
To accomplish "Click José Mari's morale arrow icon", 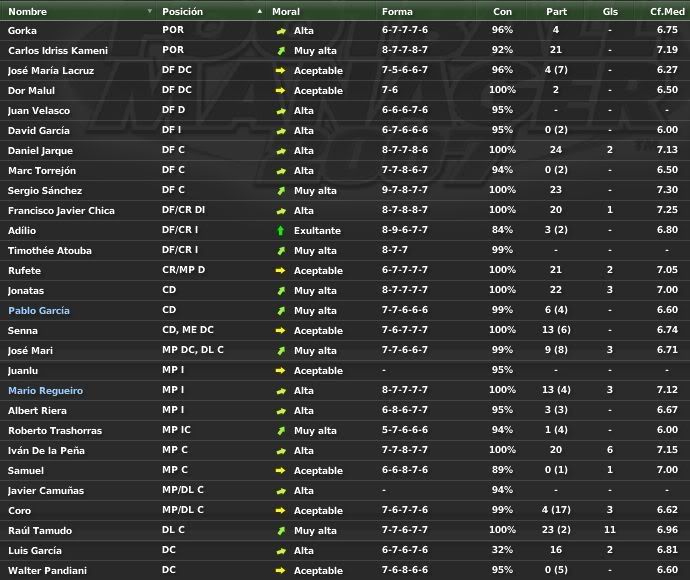I will pyautogui.click(x=281, y=351).
